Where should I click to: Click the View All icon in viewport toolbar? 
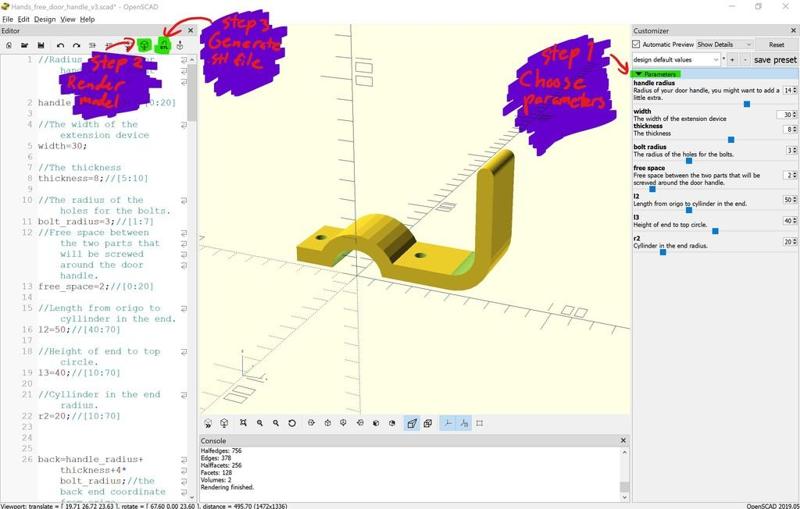click(243, 423)
